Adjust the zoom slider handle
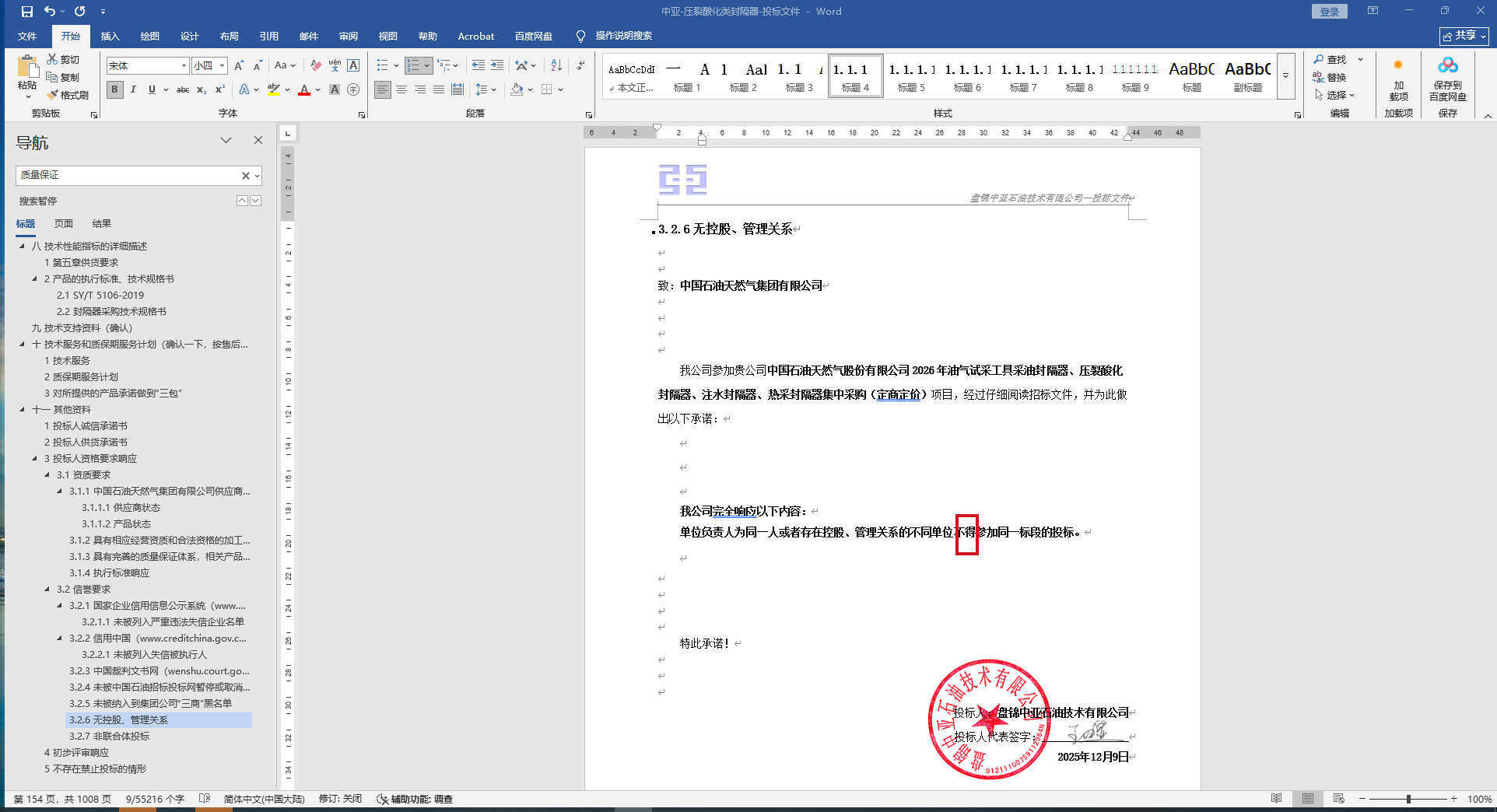The image size is (1497, 812). [1408, 799]
